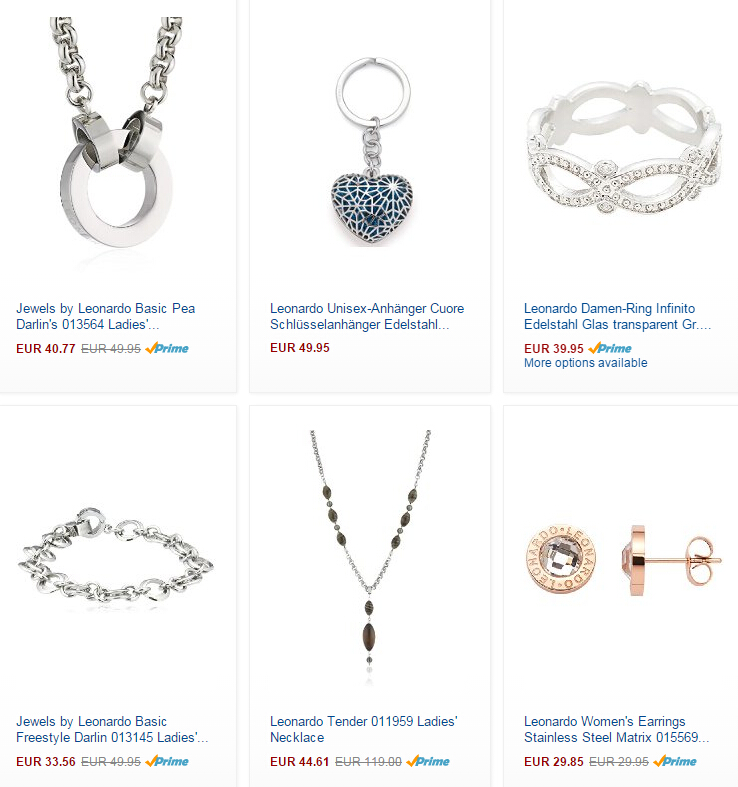Image resolution: width=738 pixels, height=787 pixels.
Task: Open the rose gold earrings product image
Action: [624, 560]
